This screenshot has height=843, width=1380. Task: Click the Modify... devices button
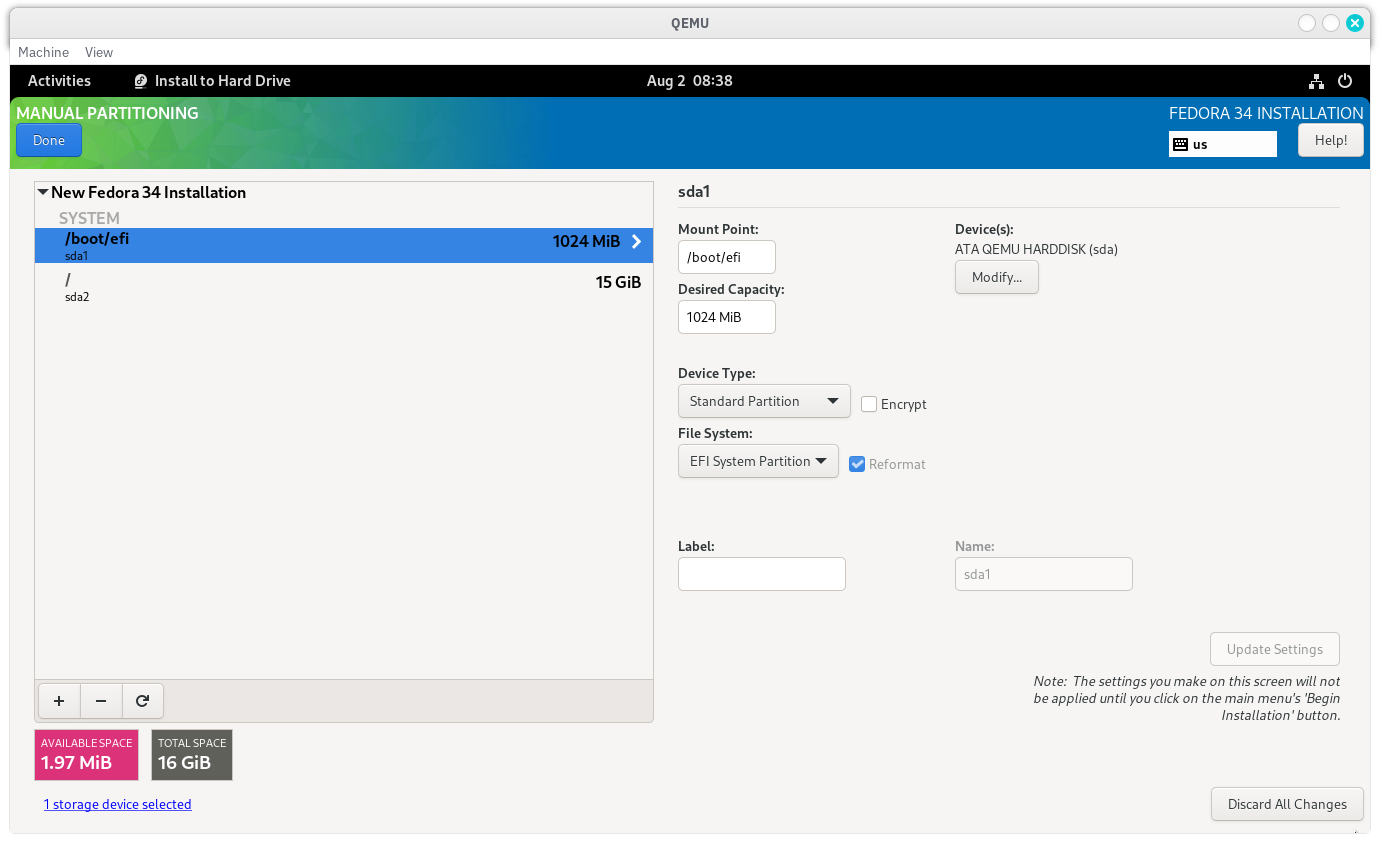coord(997,277)
